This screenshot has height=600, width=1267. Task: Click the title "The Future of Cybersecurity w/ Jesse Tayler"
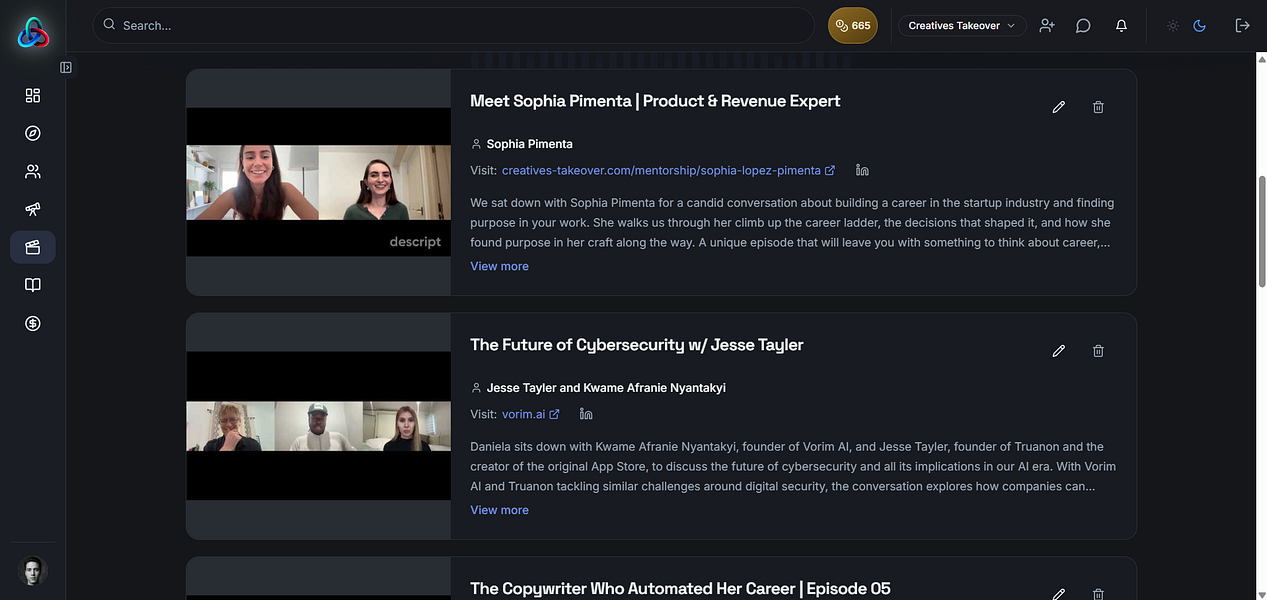click(637, 345)
